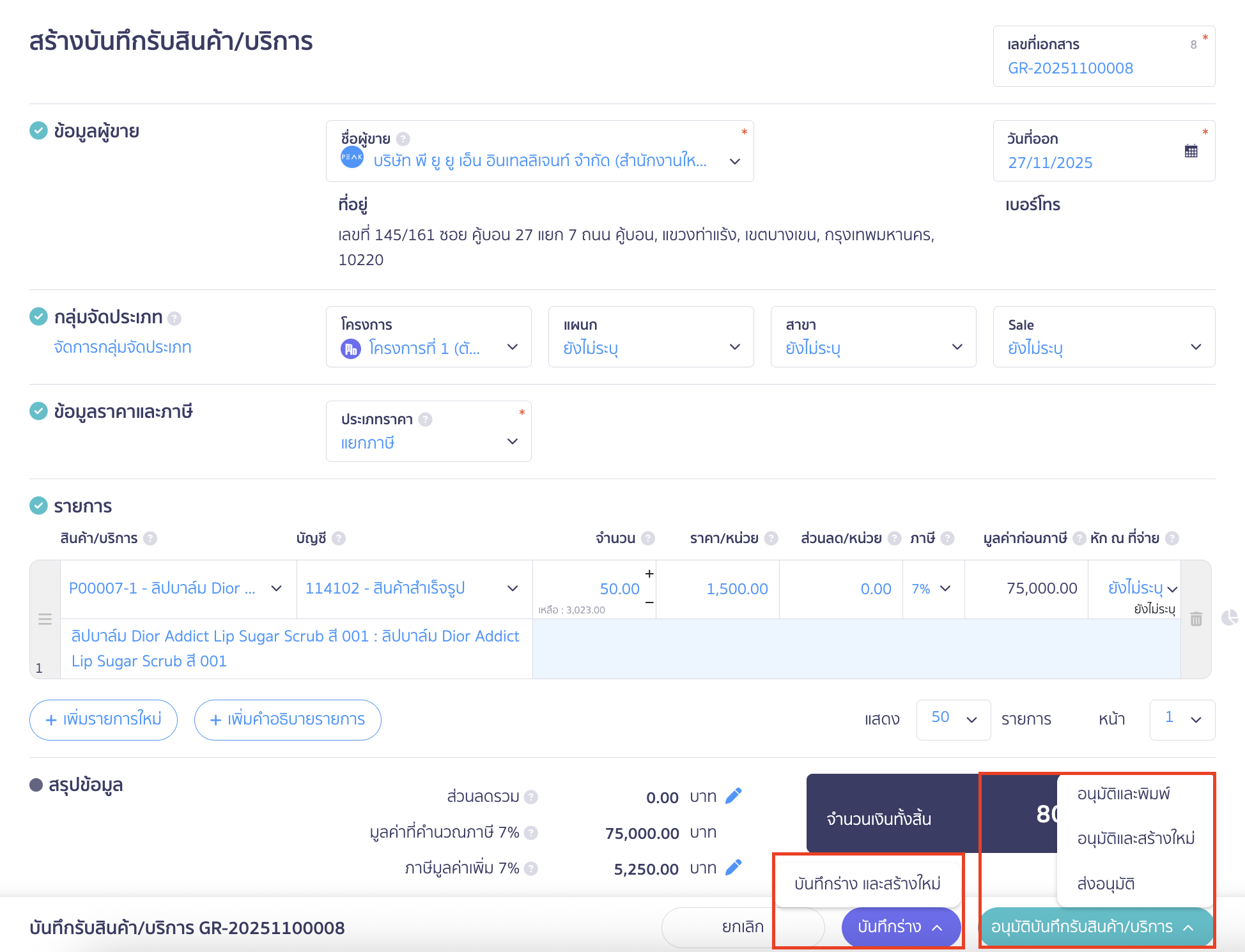This screenshot has width=1245, height=952.
Task: Click the trash icon to delete item row
Action: click(x=1196, y=618)
